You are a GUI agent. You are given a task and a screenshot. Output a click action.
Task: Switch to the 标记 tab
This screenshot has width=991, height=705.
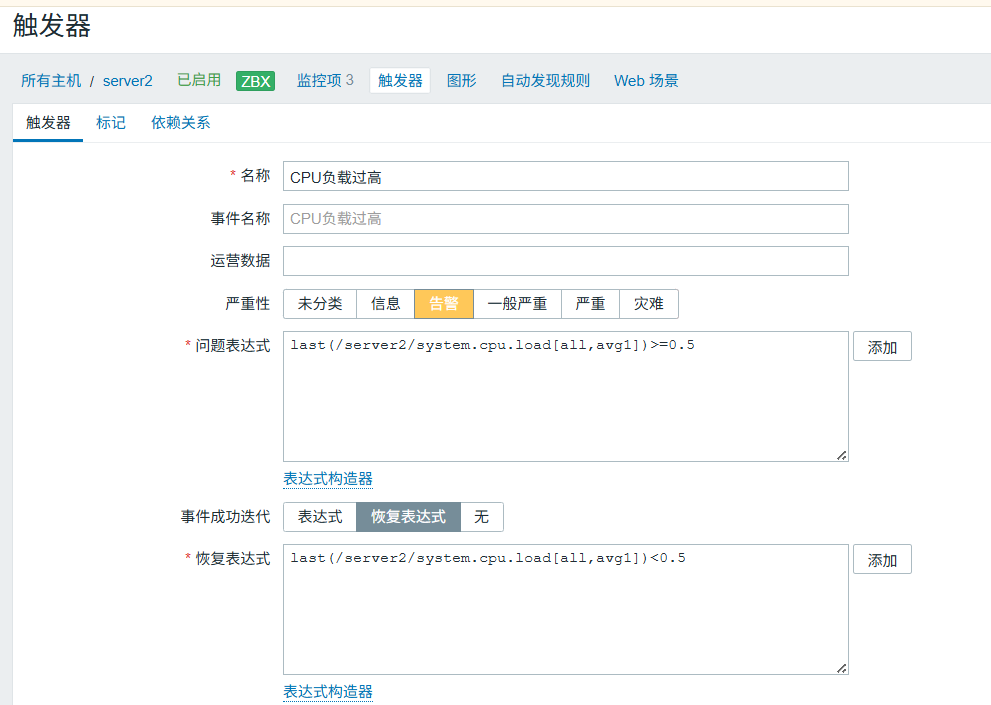tap(111, 123)
